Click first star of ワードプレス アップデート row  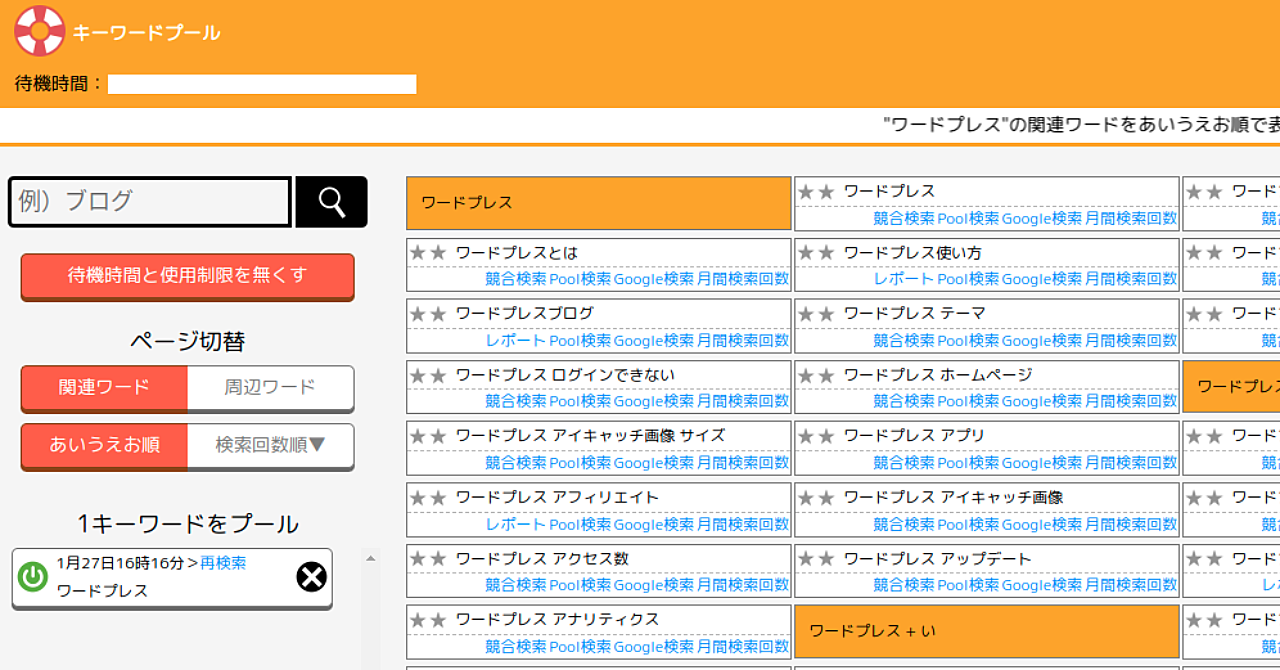pos(806,560)
